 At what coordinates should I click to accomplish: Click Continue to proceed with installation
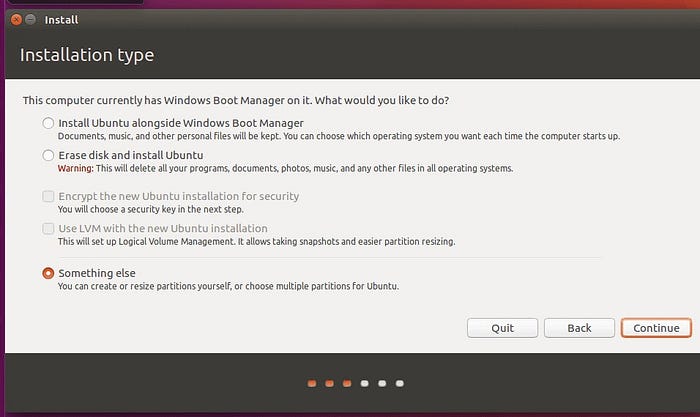[656, 328]
